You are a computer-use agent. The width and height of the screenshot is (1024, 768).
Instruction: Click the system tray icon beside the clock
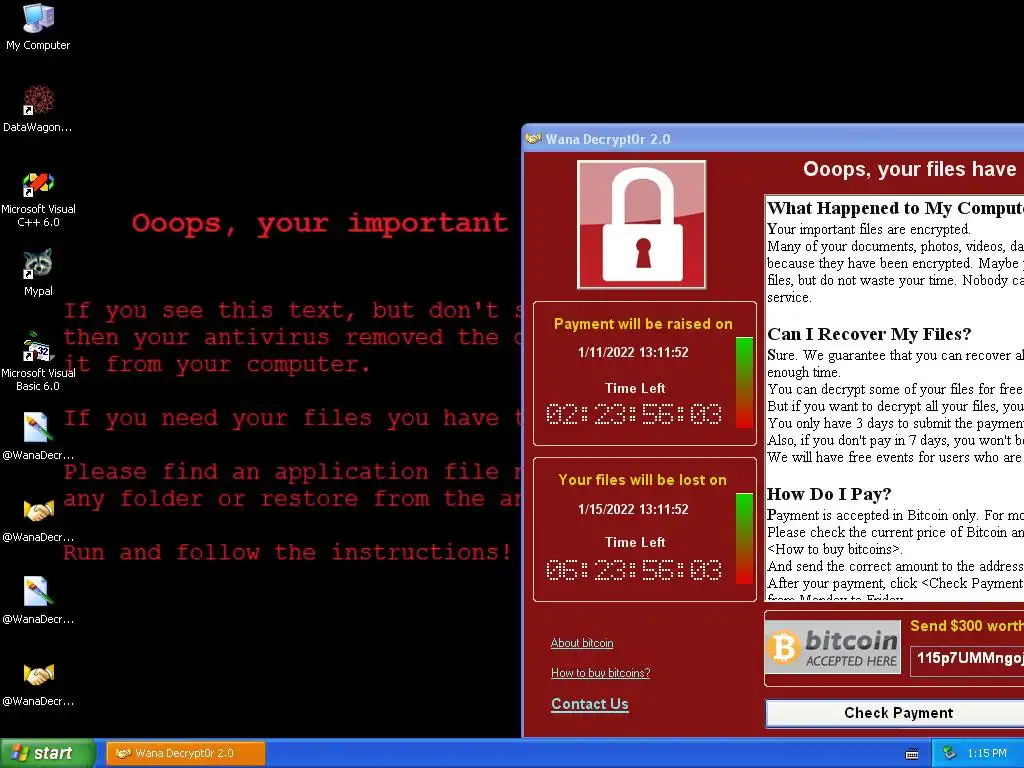(x=950, y=753)
